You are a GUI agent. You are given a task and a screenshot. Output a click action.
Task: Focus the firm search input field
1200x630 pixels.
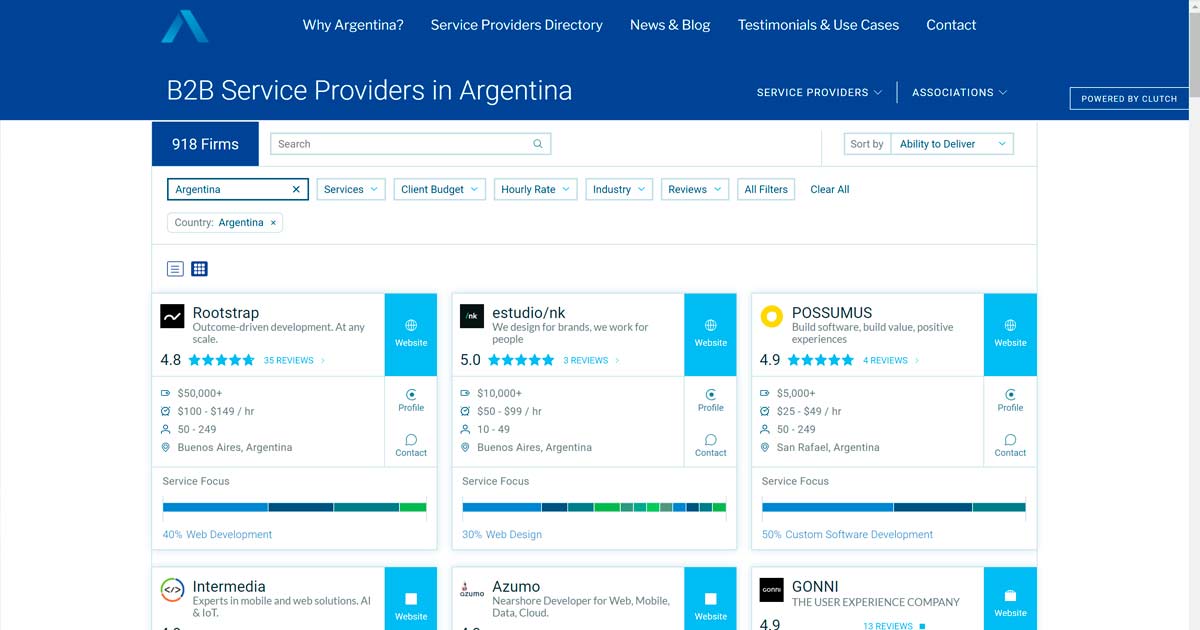tap(411, 144)
